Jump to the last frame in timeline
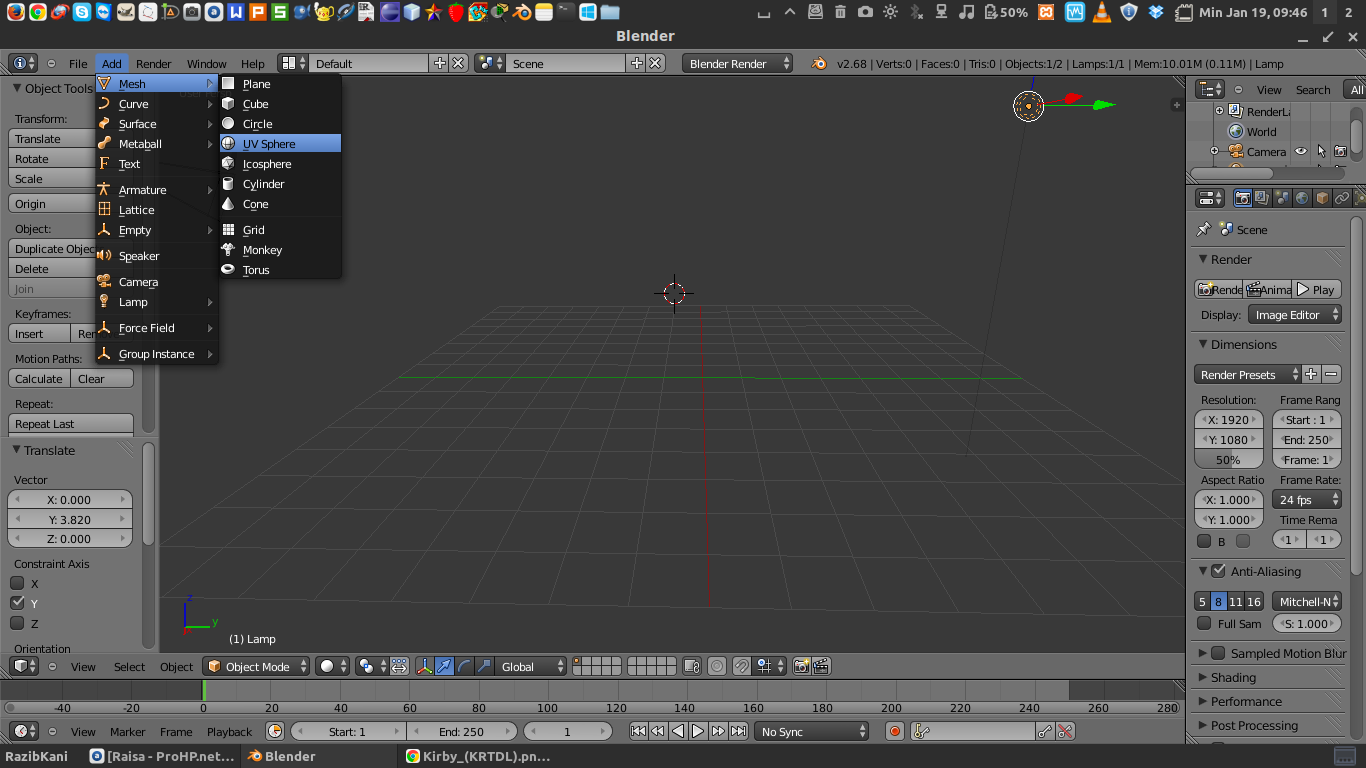 click(x=738, y=731)
